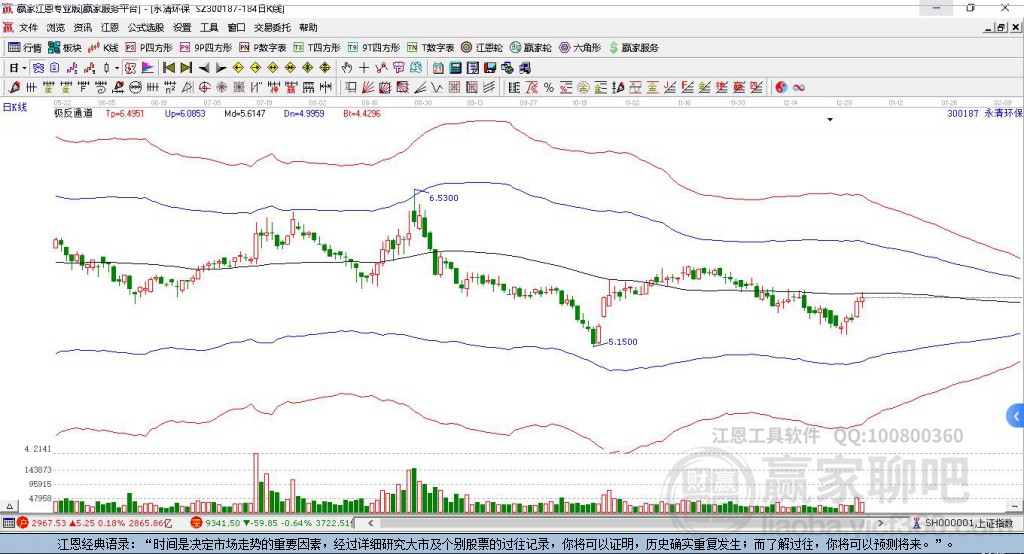Click the blue-red infinity loop icon
Screen dimensions: 1024x554
(x=799, y=87)
